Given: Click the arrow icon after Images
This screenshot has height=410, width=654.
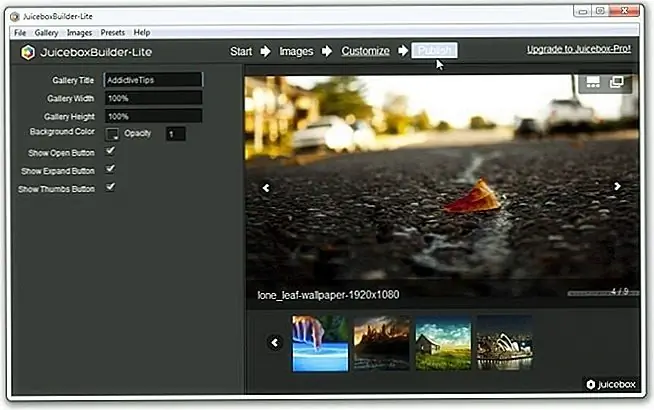Looking at the screenshot, I should 327,51.
